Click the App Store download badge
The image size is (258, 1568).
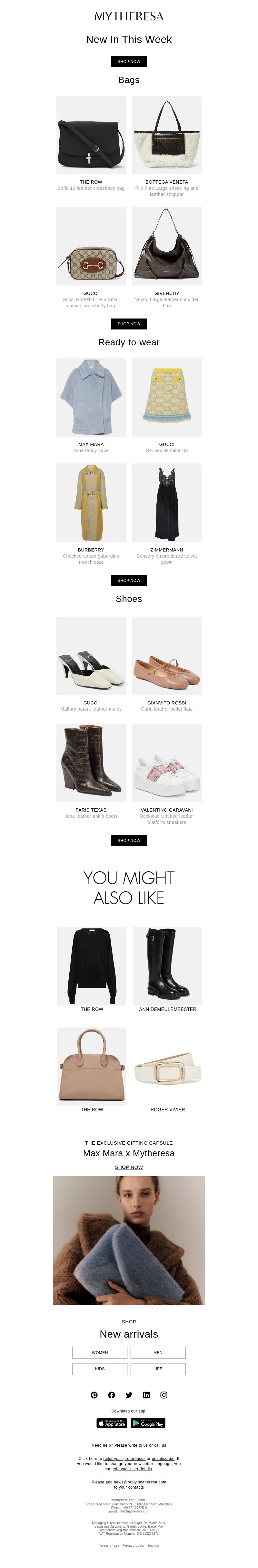(x=112, y=1423)
